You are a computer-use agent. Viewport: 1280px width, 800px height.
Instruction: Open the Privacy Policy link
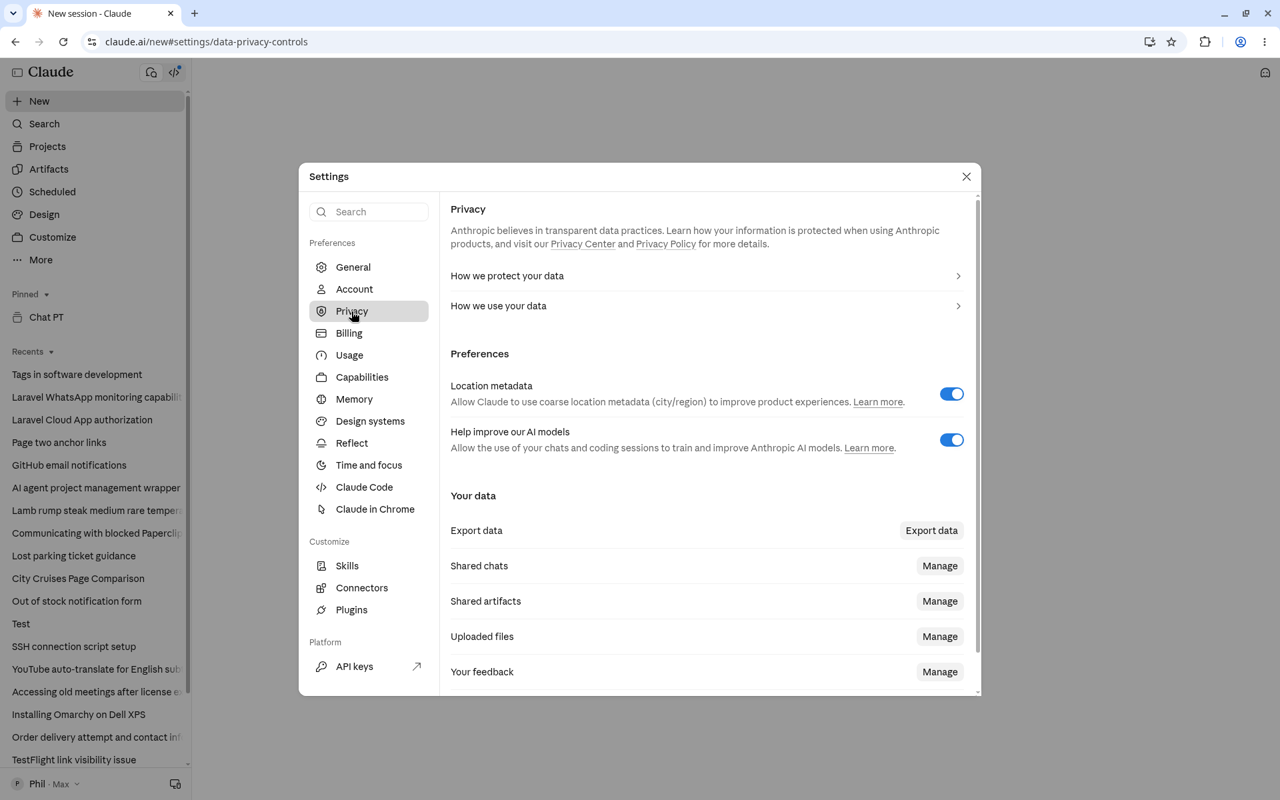(x=666, y=244)
